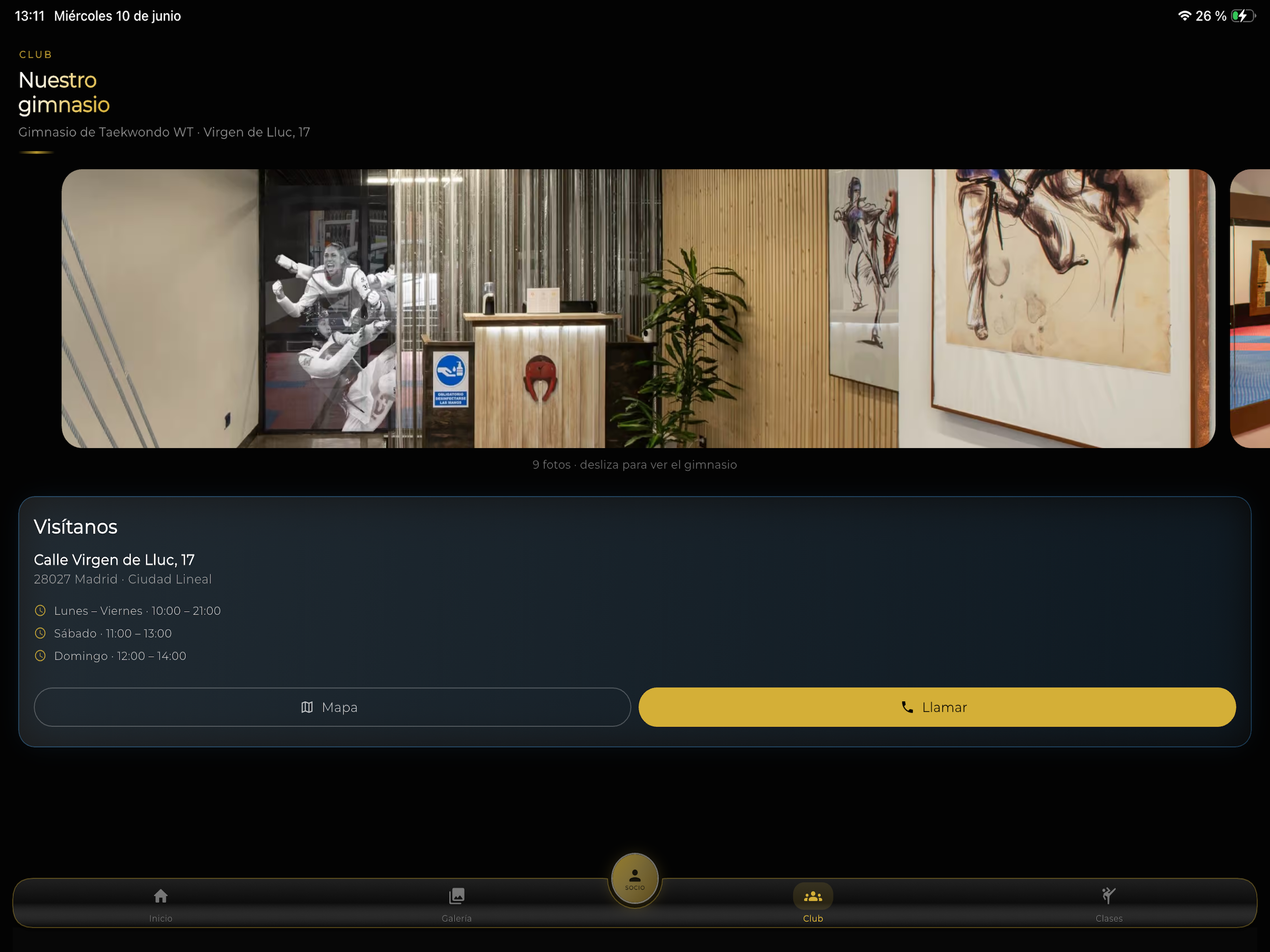The width and height of the screenshot is (1270, 952).
Task: Click the Wi-Fi status icon
Action: pyautogui.click(x=1184, y=15)
